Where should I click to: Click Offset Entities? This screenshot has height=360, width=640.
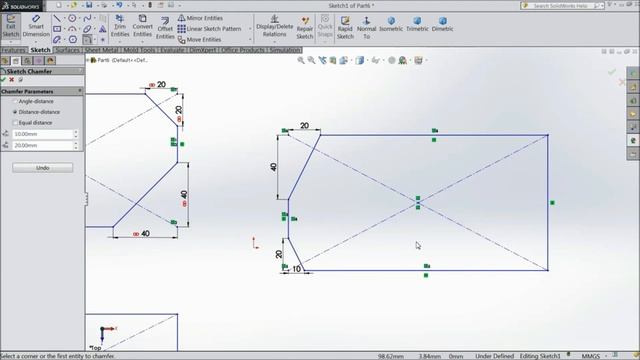(x=165, y=28)
